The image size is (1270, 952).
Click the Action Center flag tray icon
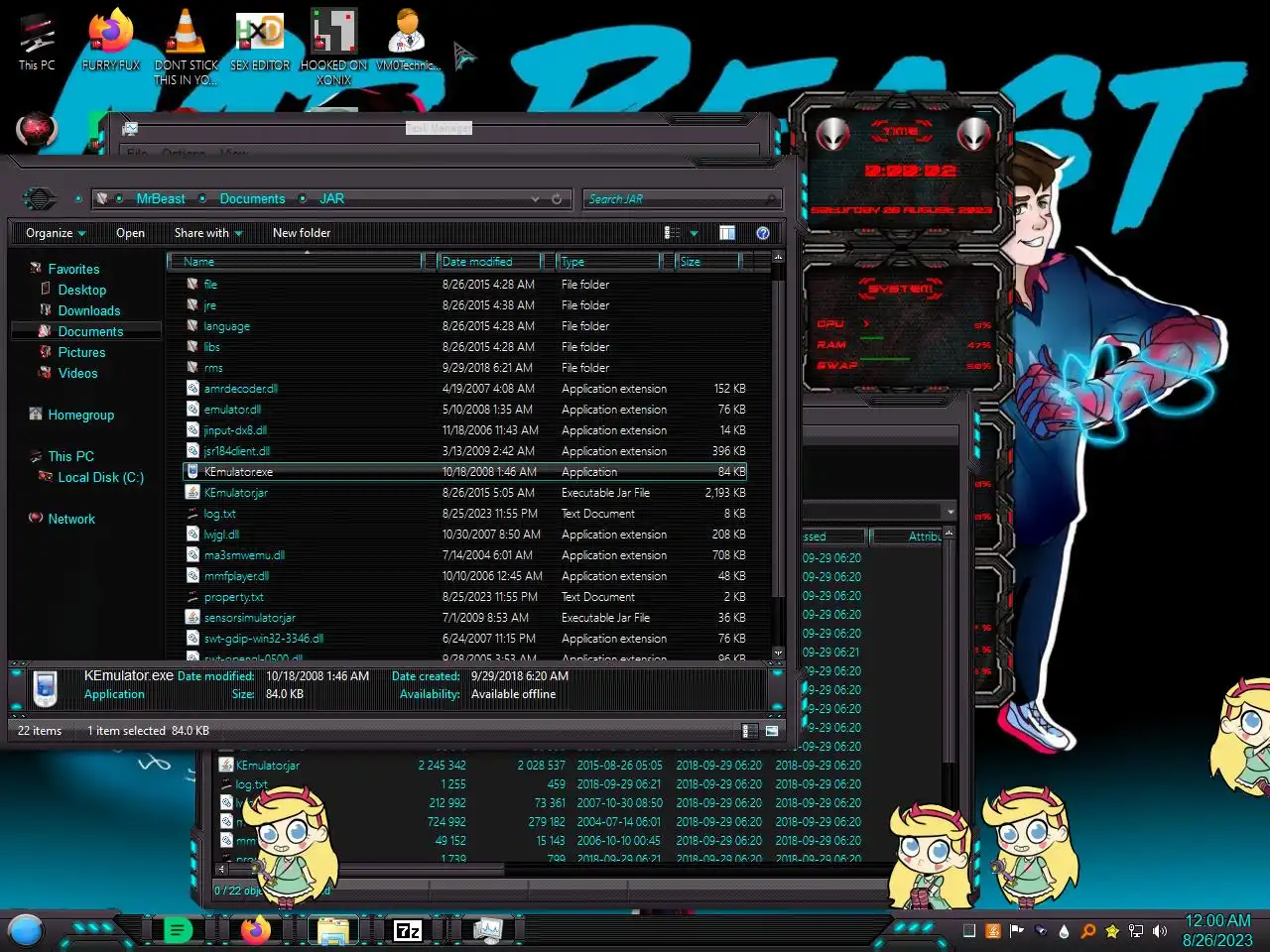1016,931
